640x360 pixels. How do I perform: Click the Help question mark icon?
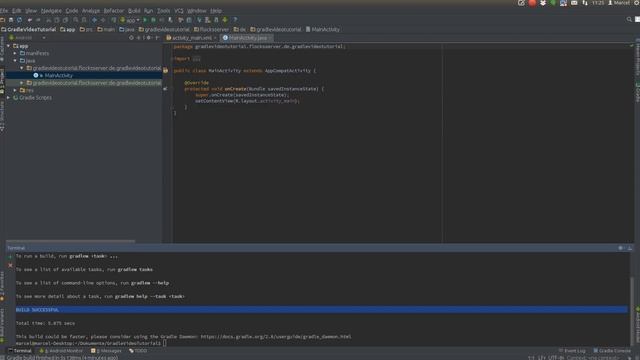pyautogui.click(x=235, y=20)
